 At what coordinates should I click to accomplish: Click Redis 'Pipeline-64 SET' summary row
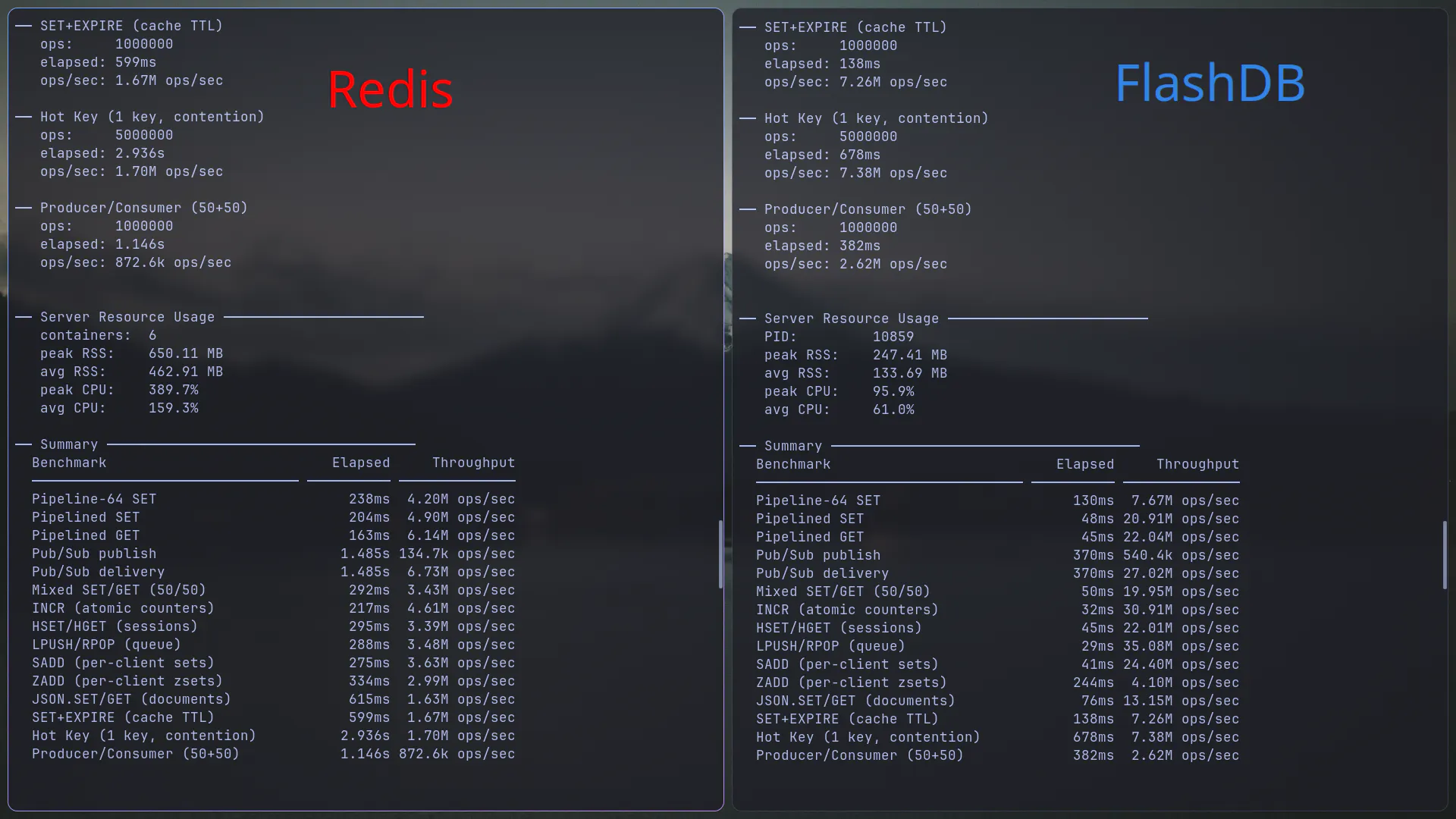[273, 499]
